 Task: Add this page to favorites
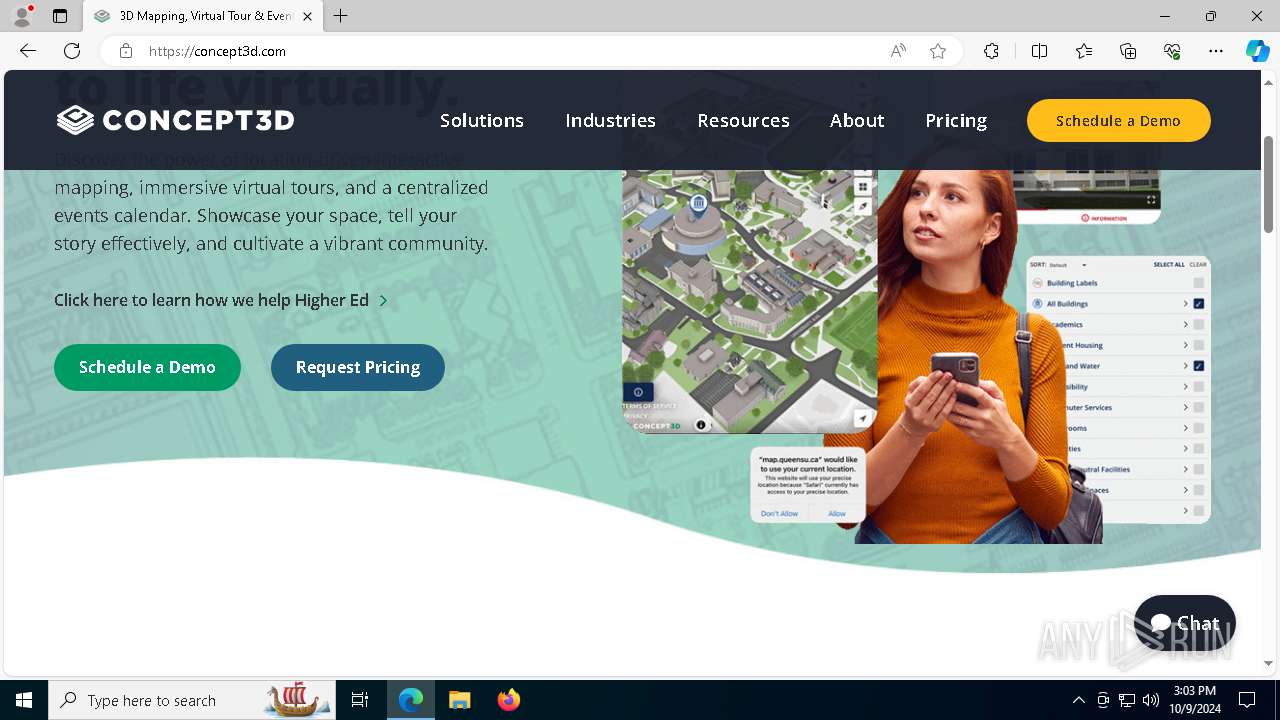pos(938,51)
